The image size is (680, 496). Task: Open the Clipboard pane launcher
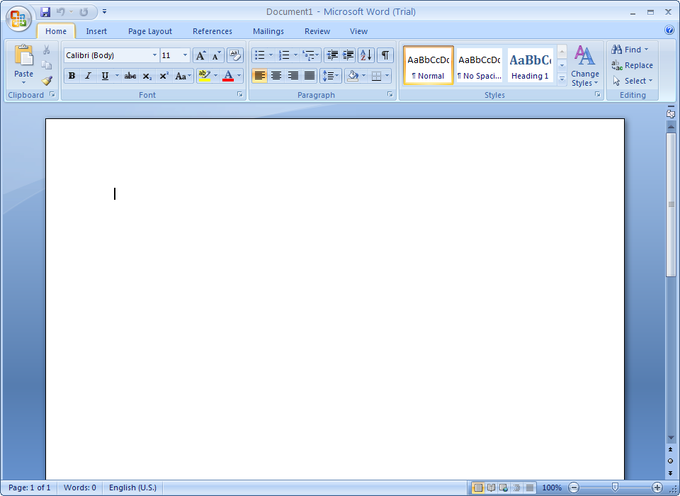coord(52,95)
